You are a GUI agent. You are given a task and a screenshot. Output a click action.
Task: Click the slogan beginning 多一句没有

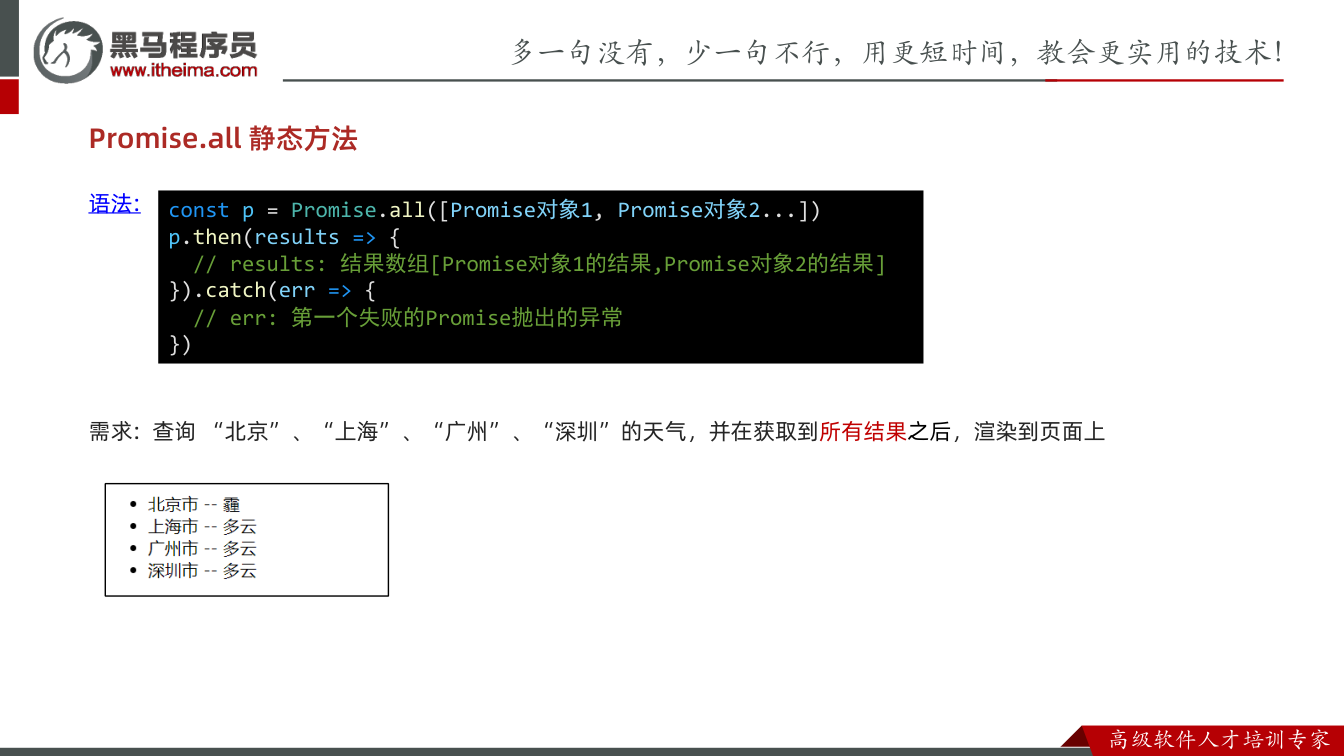(897, 52)
